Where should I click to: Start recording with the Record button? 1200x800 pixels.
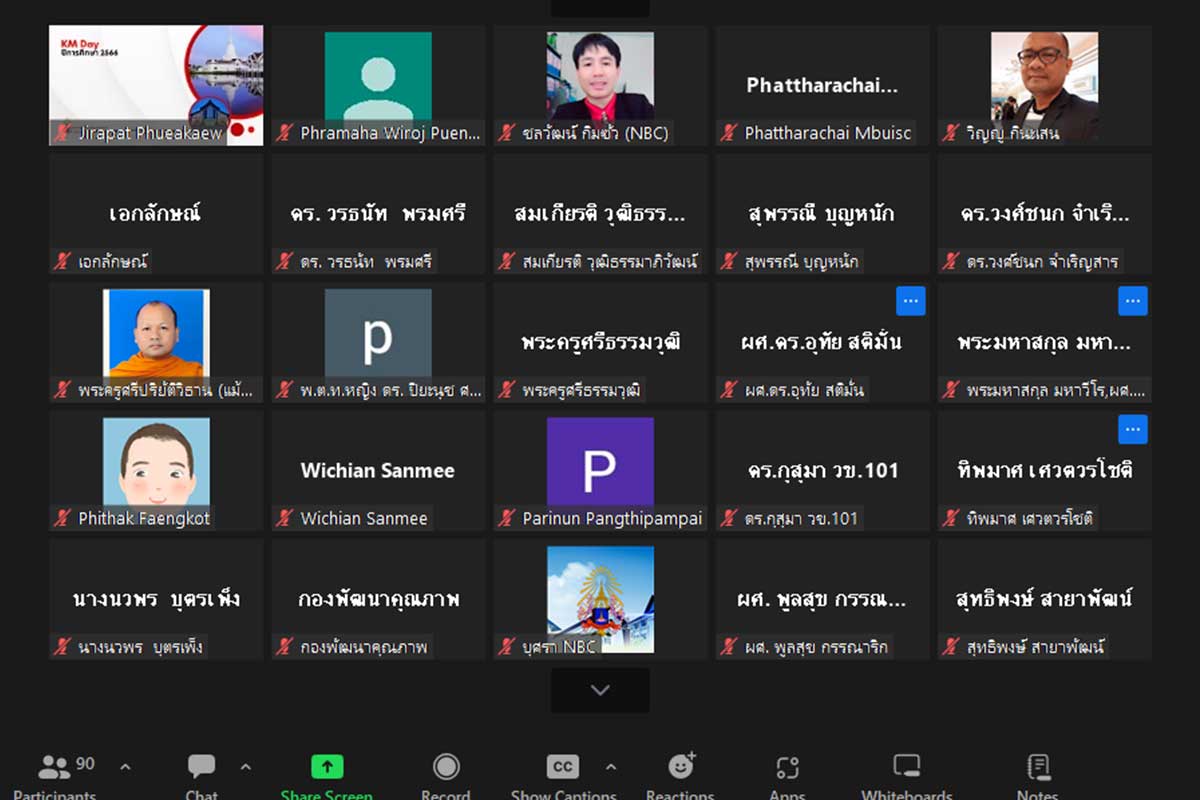click(446, 768)
